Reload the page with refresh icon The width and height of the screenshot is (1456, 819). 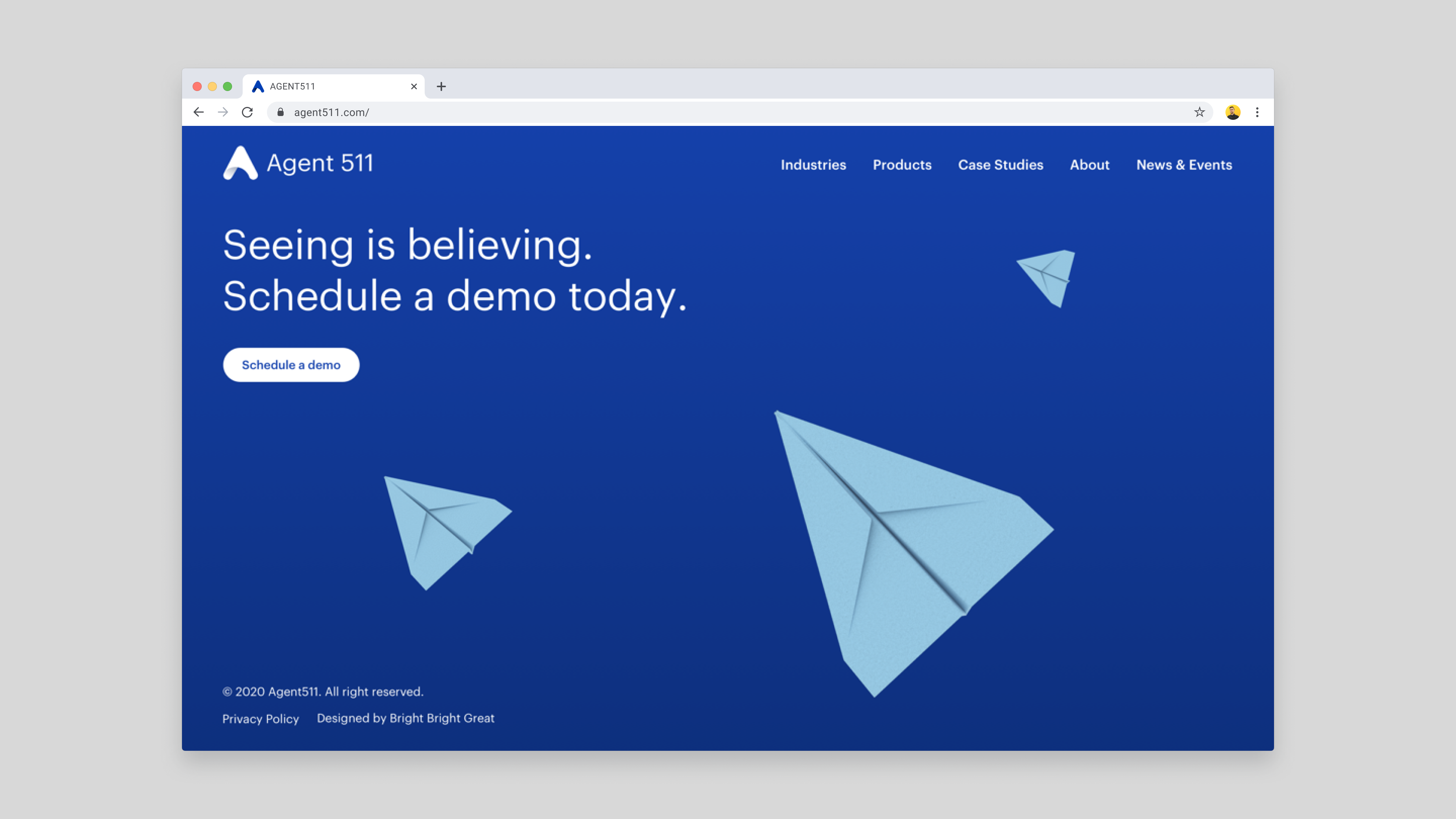tap(248, 112)
